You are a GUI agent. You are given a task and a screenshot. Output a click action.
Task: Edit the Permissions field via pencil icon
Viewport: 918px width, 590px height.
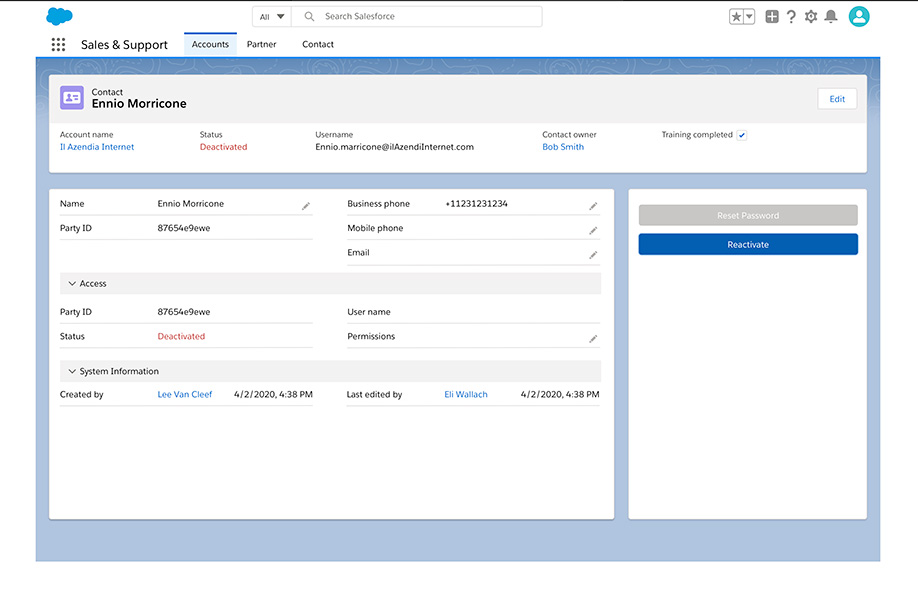pos(593,337)
